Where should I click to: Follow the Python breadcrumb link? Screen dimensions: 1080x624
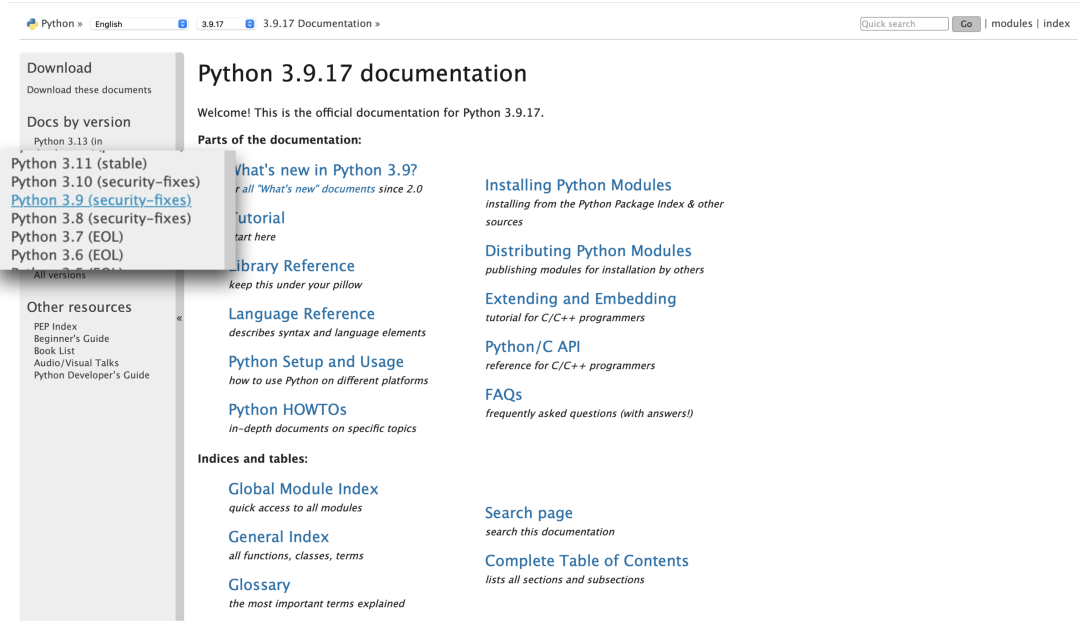[57, 23]
